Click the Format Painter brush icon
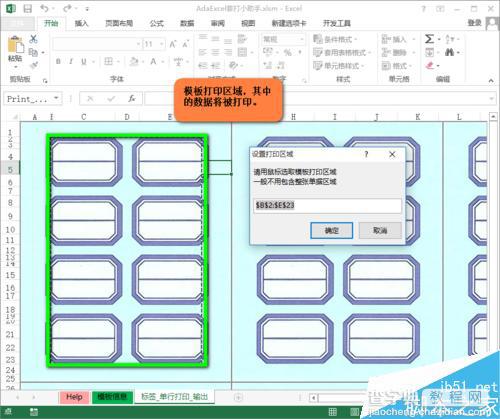This screenshot has height=419, width=500. pos(33,65)
